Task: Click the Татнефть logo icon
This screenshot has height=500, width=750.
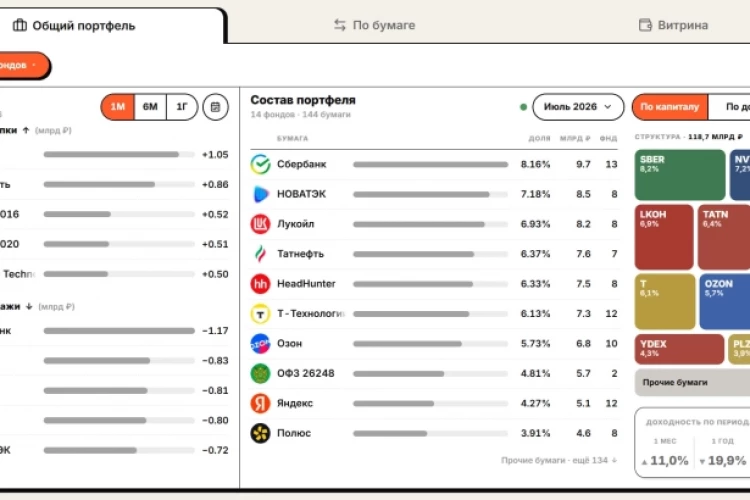Action: (x=260, y=254)
